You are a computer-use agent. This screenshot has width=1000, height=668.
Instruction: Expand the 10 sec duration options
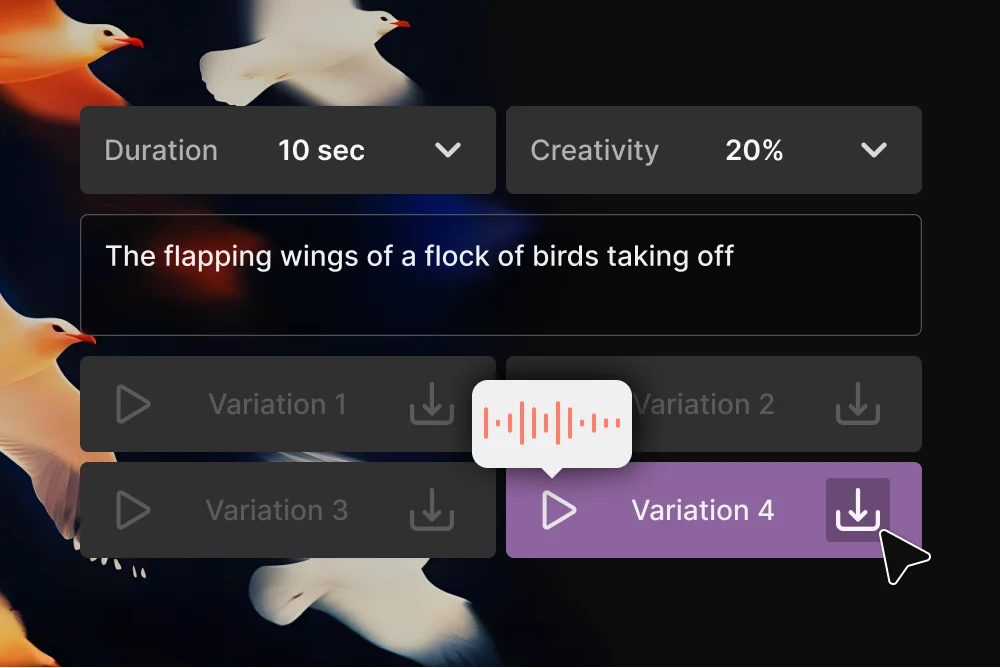coord(447,150)
